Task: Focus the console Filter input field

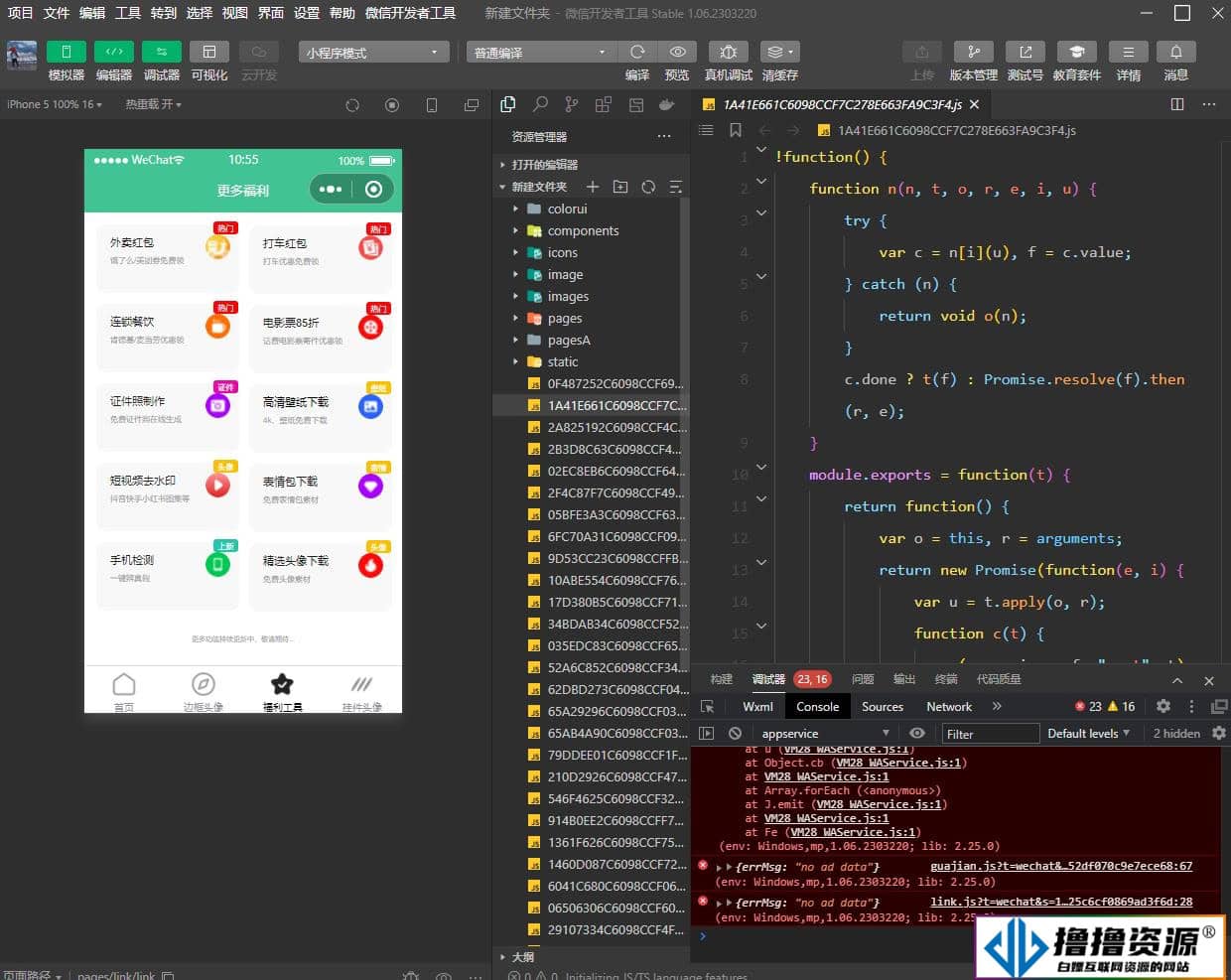Action: point(990,734)
